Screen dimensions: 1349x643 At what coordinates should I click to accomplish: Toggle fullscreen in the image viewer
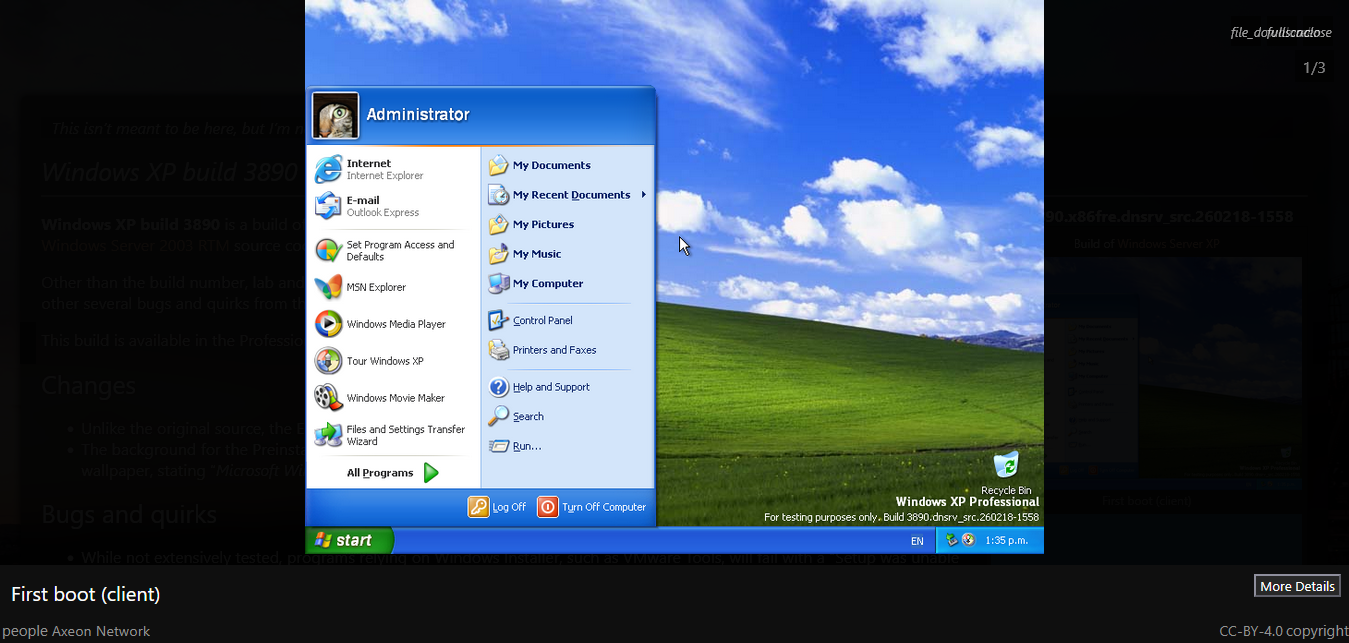(1288, 32)
